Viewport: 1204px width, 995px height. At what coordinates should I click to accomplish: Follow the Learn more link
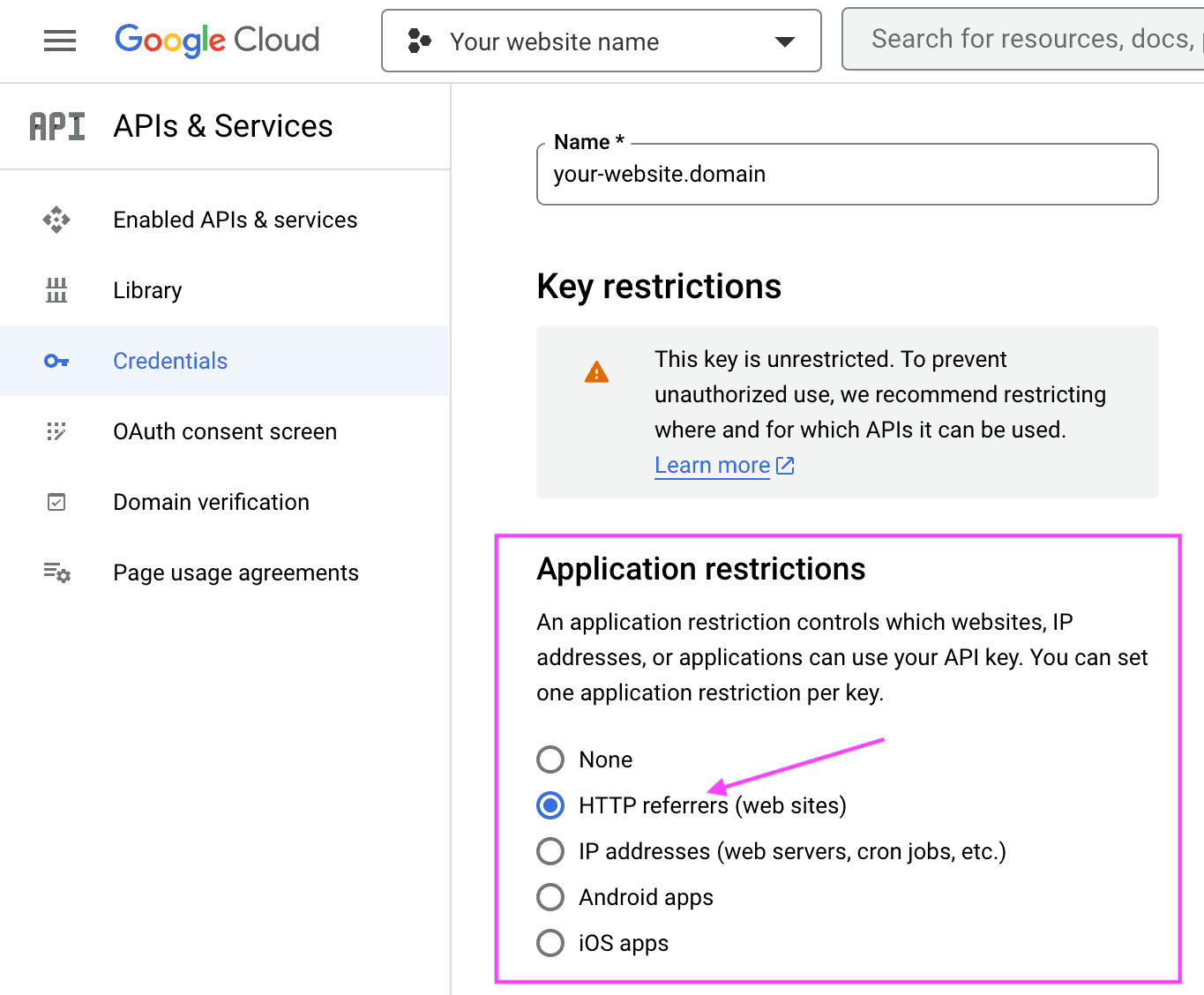pos(712,465)
